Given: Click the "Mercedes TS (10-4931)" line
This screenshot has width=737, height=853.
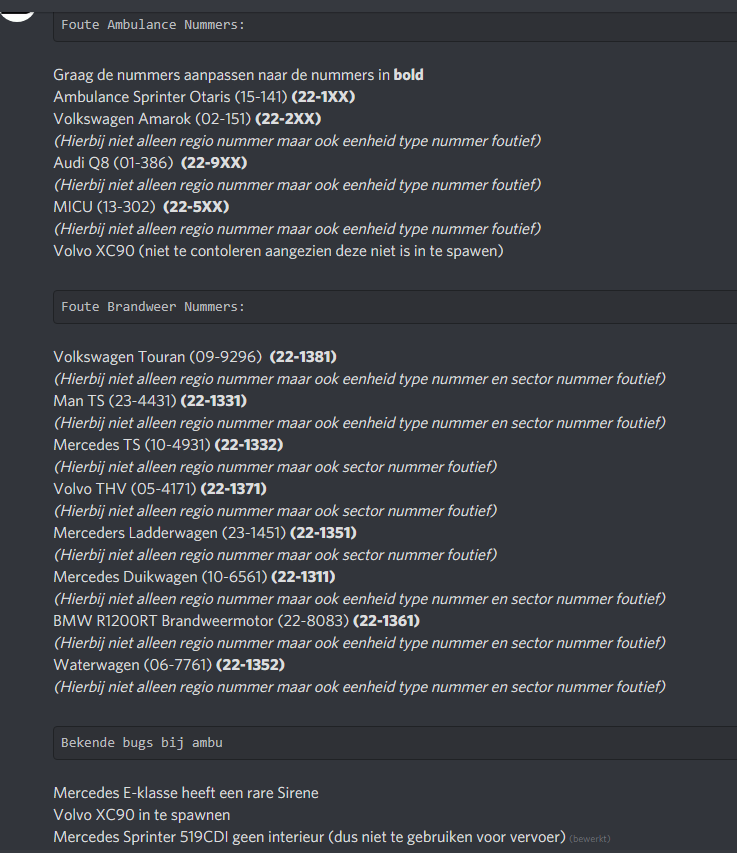Looking at the screenshot, I should [x=132, y=445].
